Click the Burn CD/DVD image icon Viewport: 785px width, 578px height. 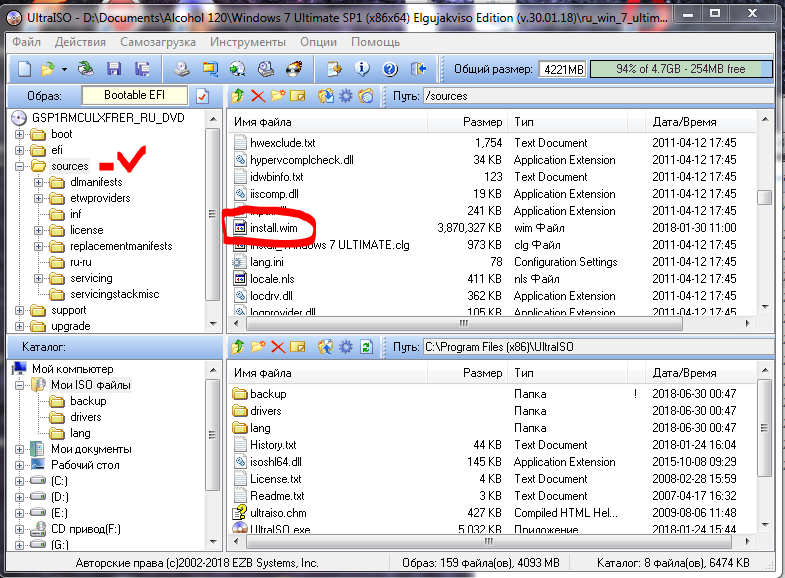click(294, 69)
